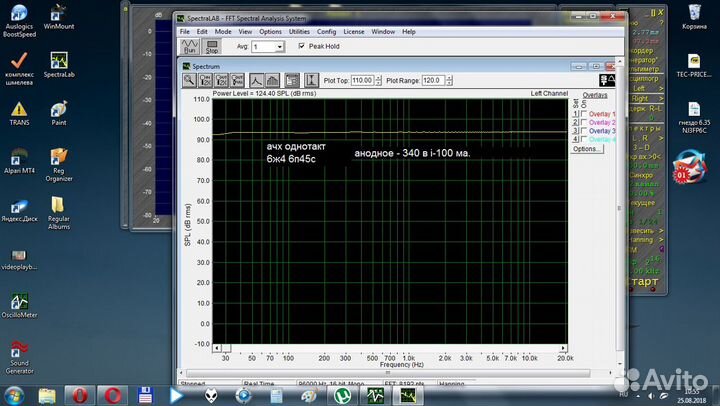Open the Mode menu
The image size is (720, 406).
[222, 31]
